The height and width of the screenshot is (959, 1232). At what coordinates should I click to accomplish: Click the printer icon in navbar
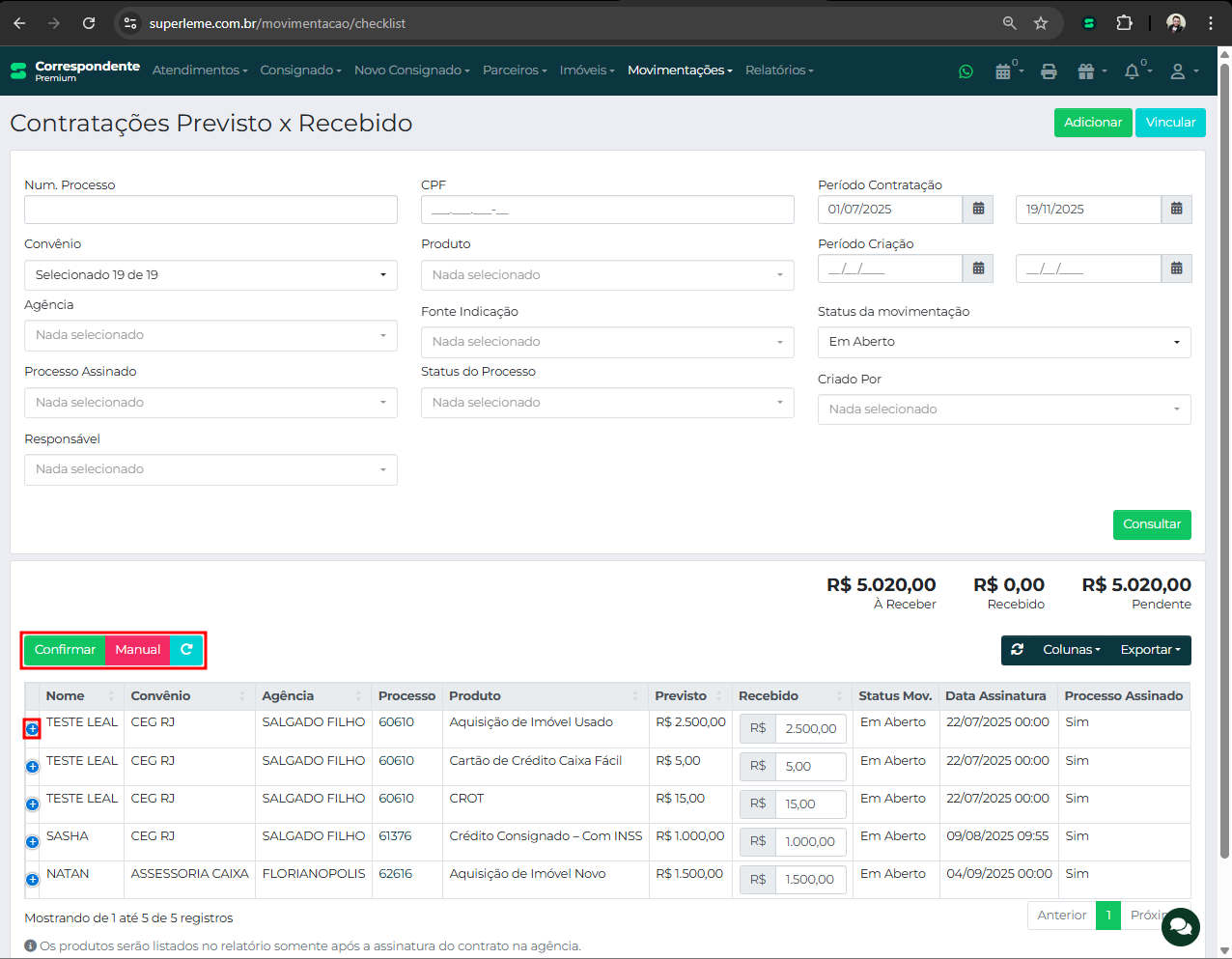(x=1049, y=71)
